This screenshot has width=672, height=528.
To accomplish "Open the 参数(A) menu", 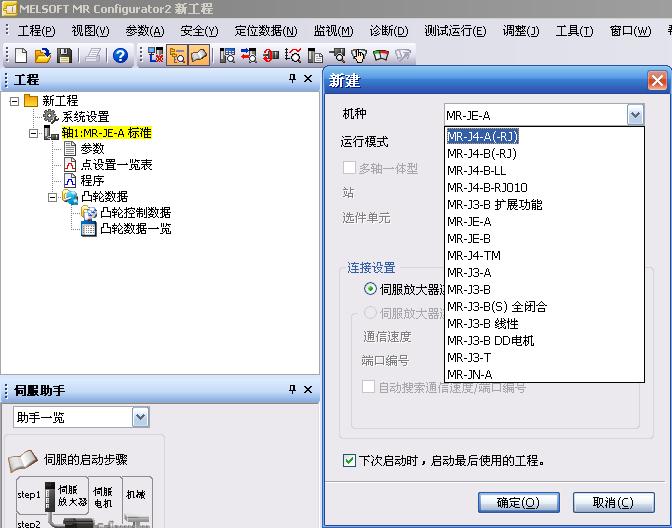I will click(x=145, y=31).
